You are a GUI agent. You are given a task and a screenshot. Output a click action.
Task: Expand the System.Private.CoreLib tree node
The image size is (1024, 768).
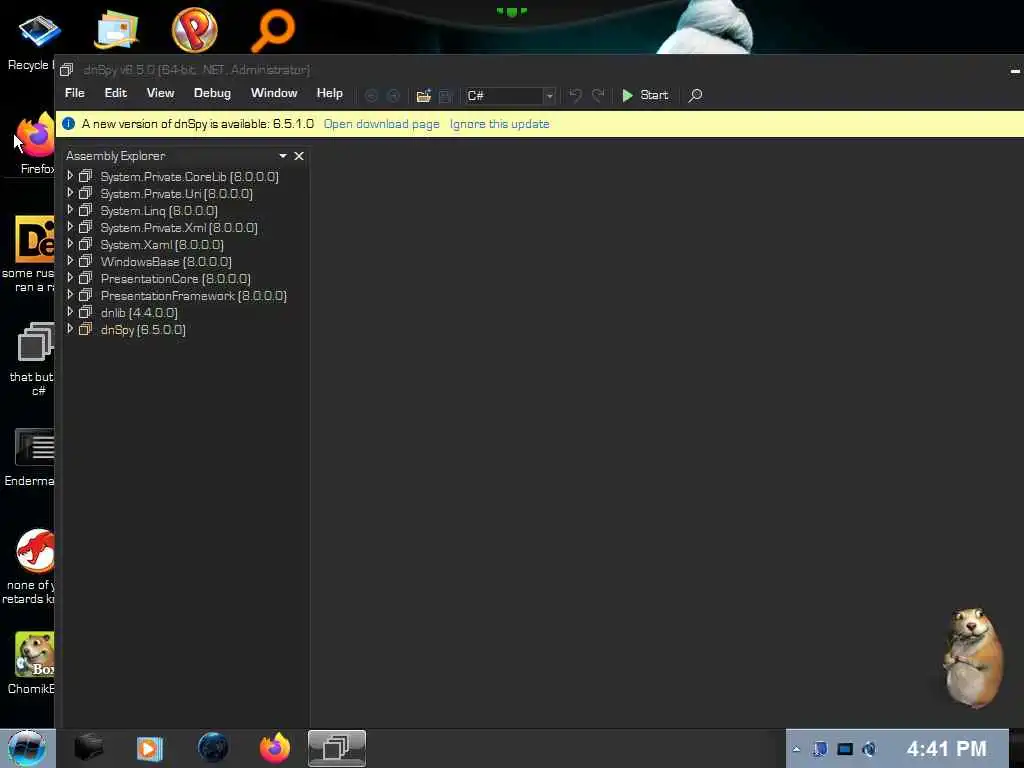[70, 176]
